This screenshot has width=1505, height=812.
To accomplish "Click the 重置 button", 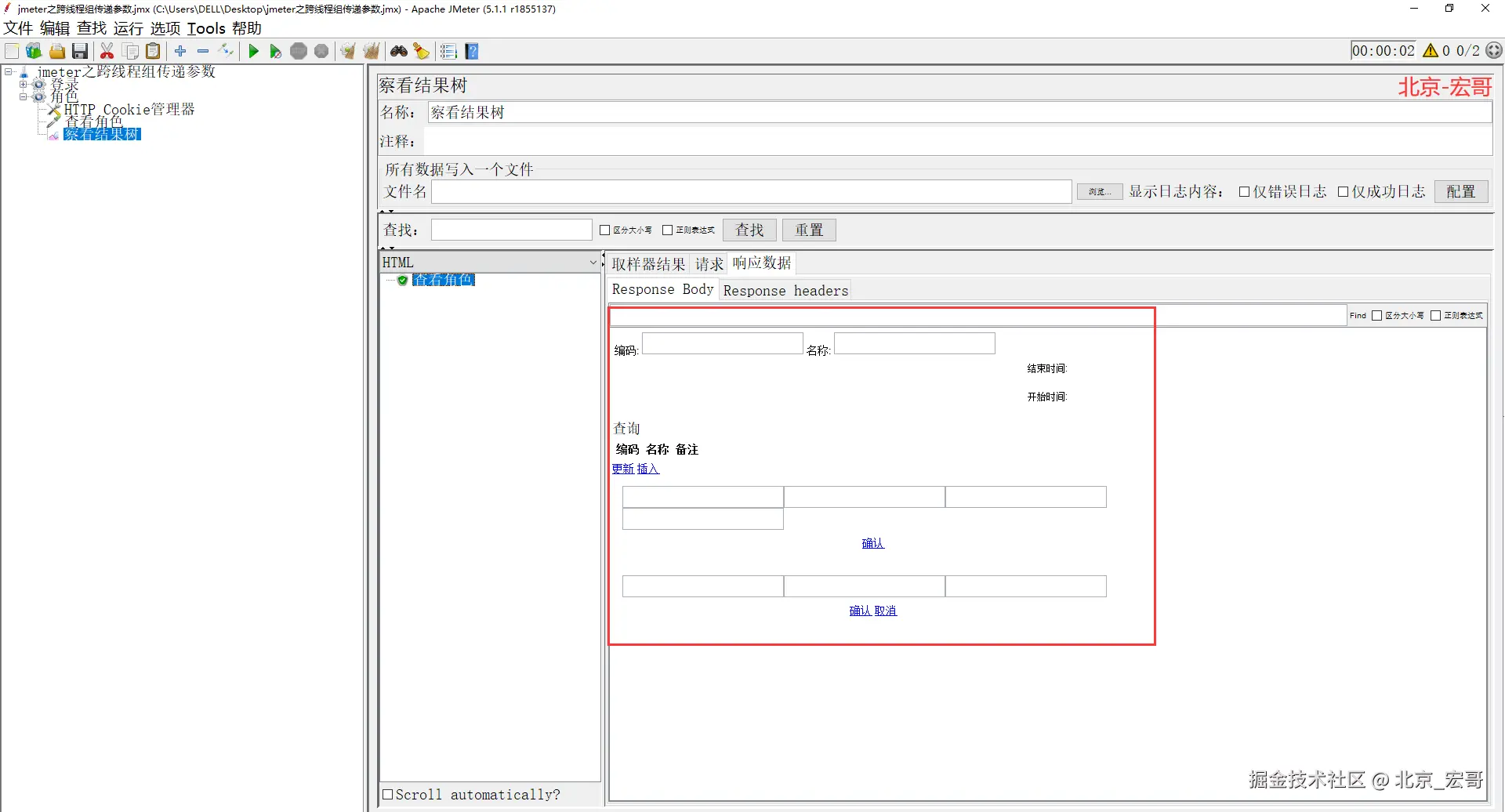I will click(x=809, y=230).
